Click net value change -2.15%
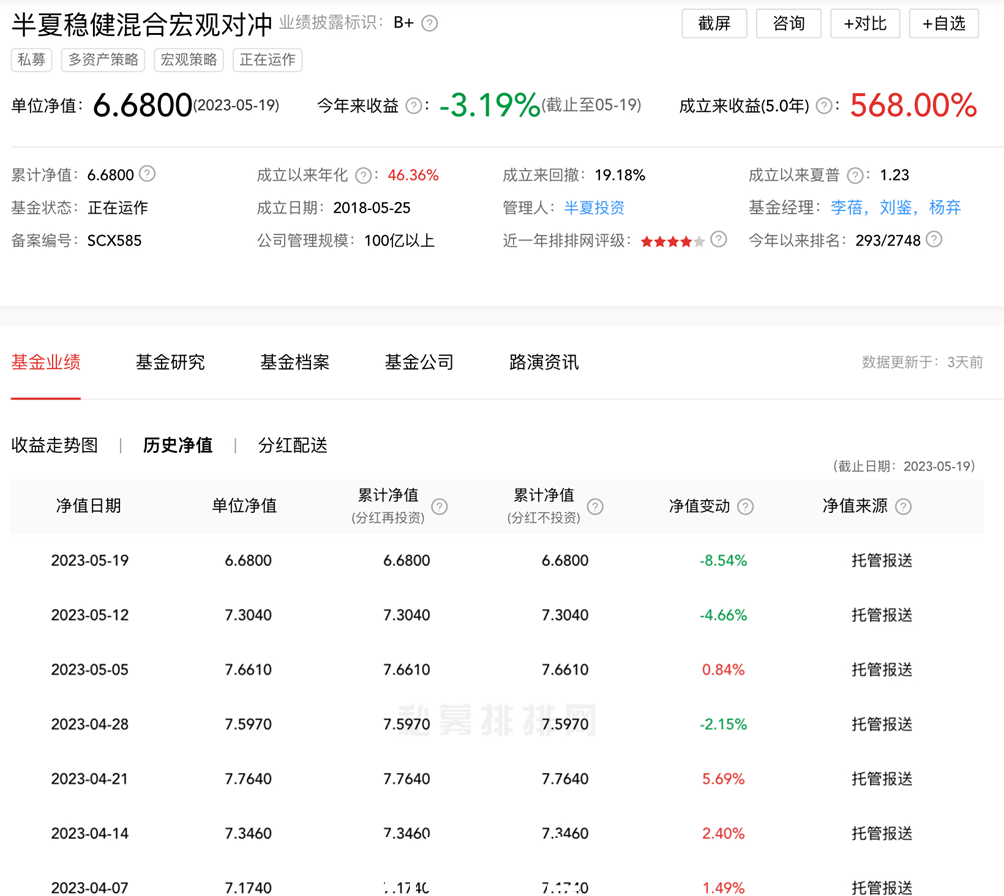The image size is (1004, 896). [723, 724]
